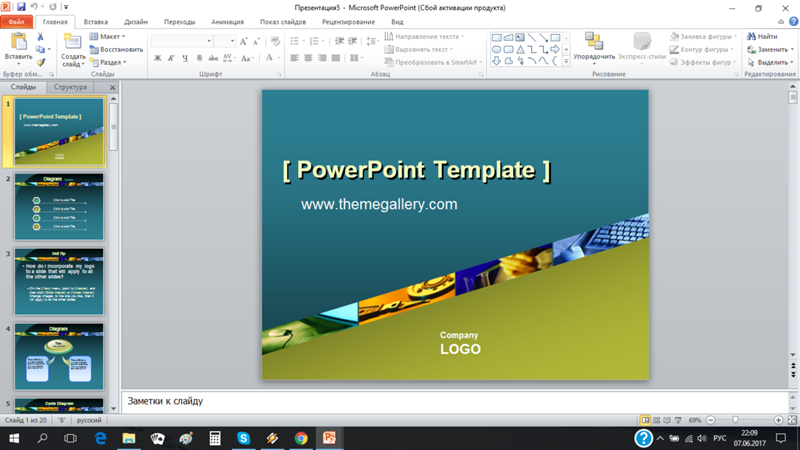Close the slides thumbnail pane

coord(112,87)
